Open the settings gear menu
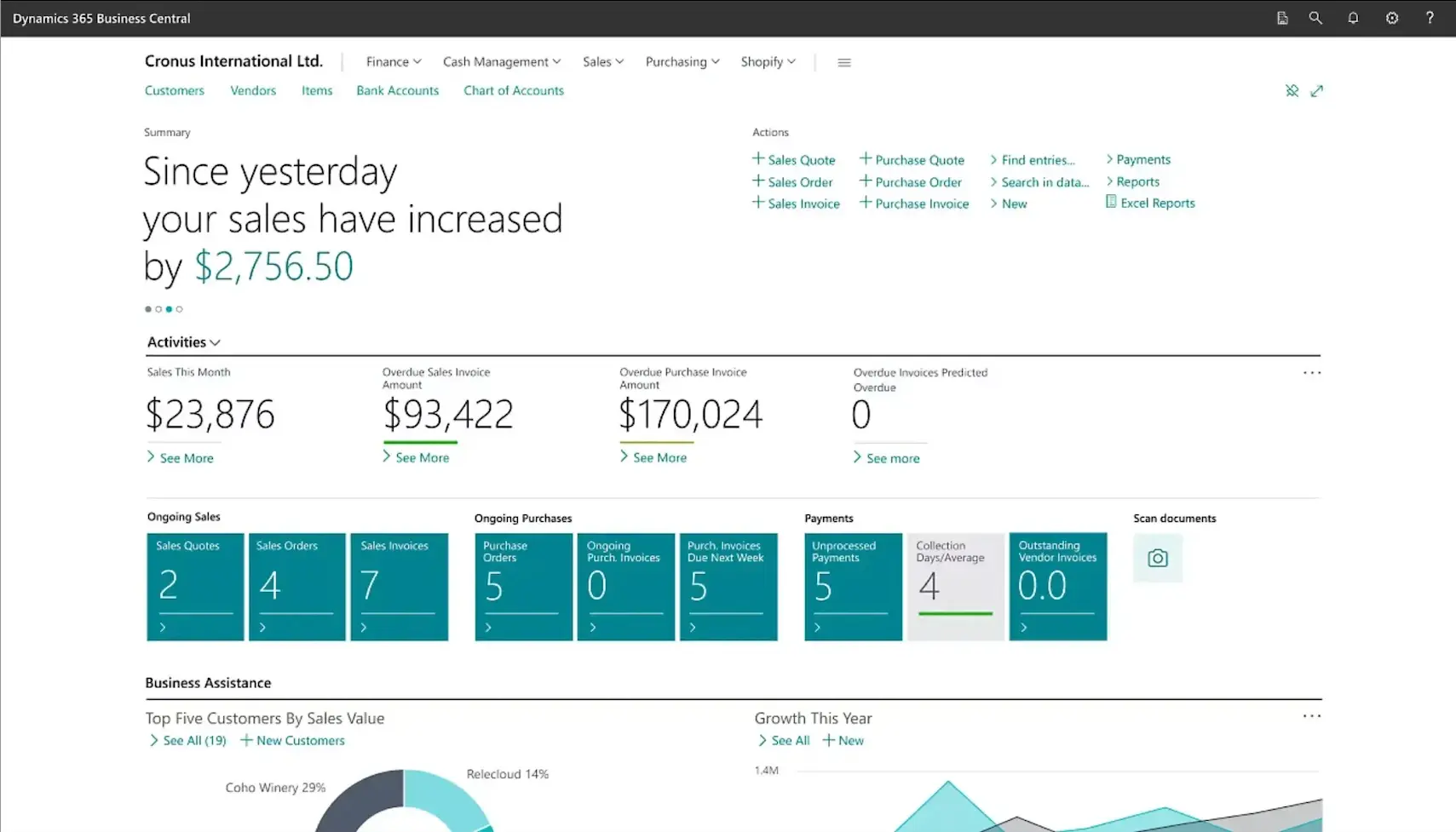Image resolution: width=1456 pixels, height=832 pixels. point(1391,17)
